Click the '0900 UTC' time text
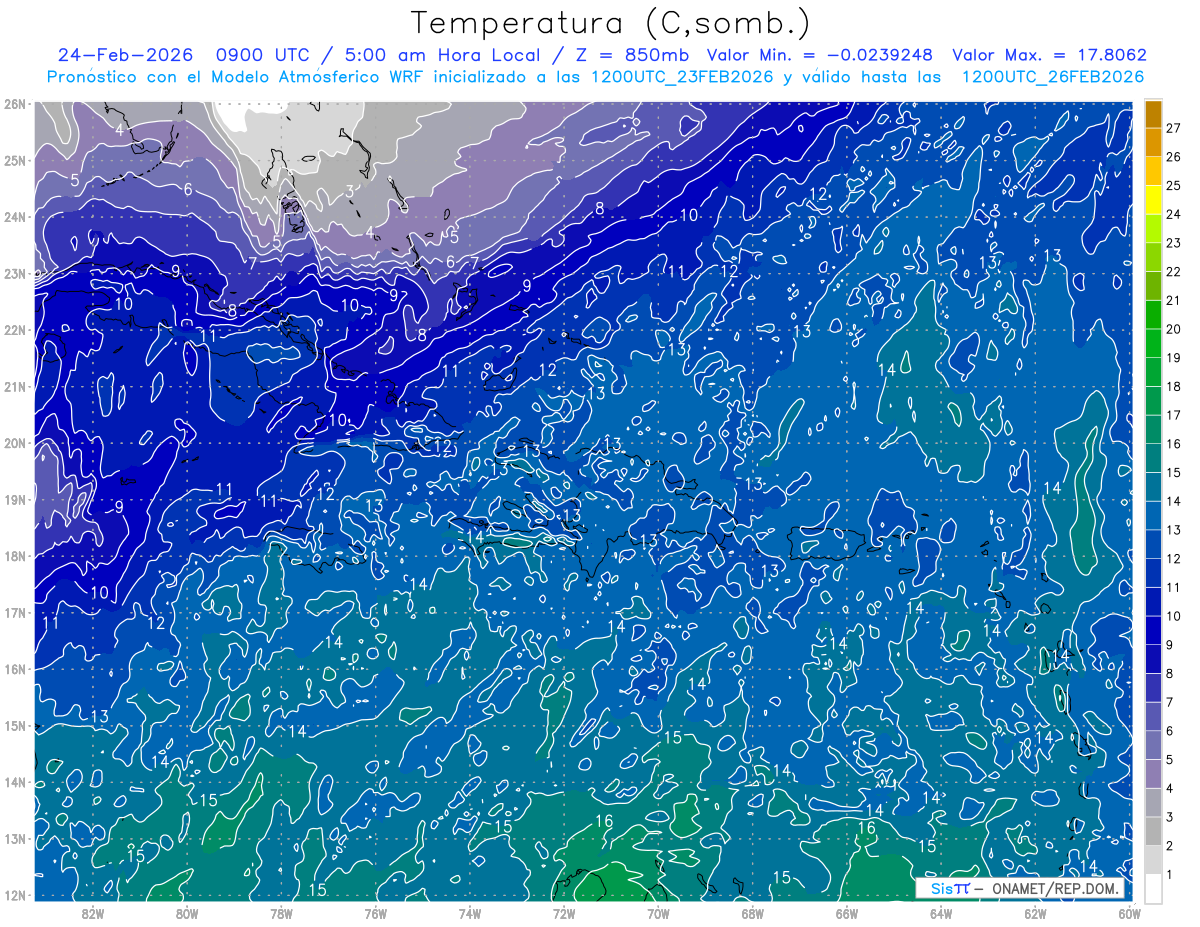 tap(262, 55)
